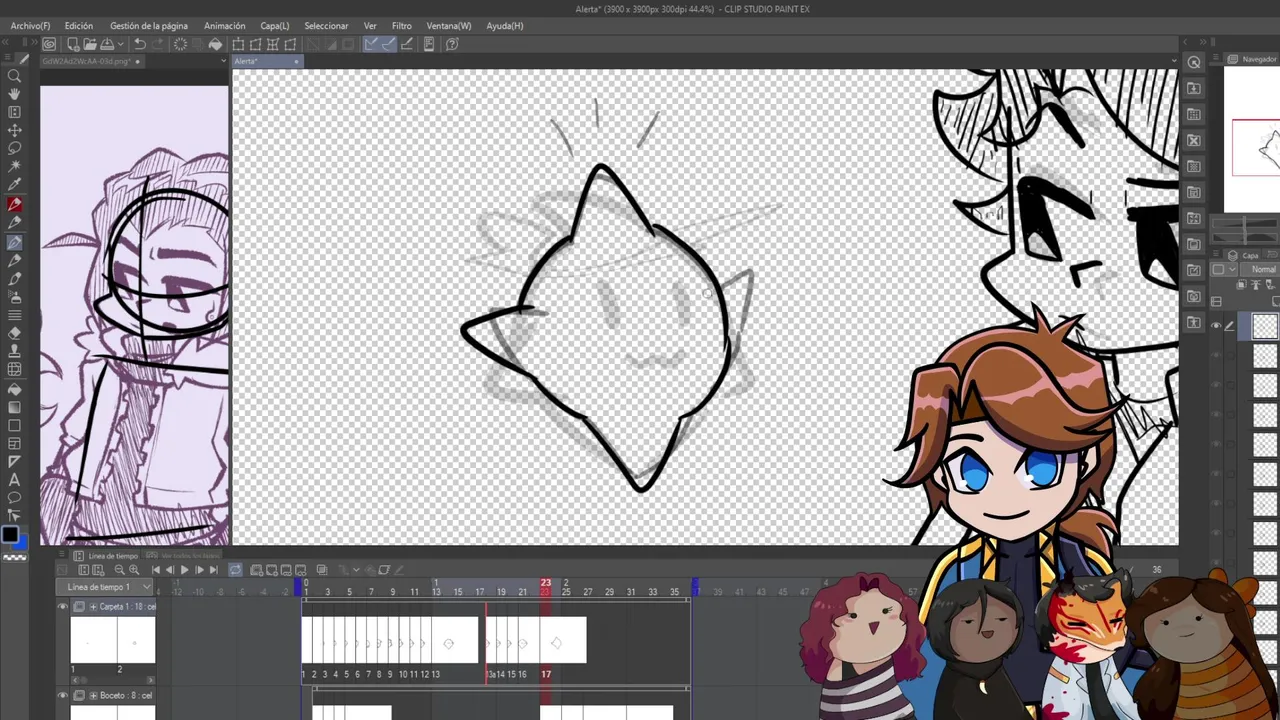Click the Save icon in the toolbar

(107, 44)
